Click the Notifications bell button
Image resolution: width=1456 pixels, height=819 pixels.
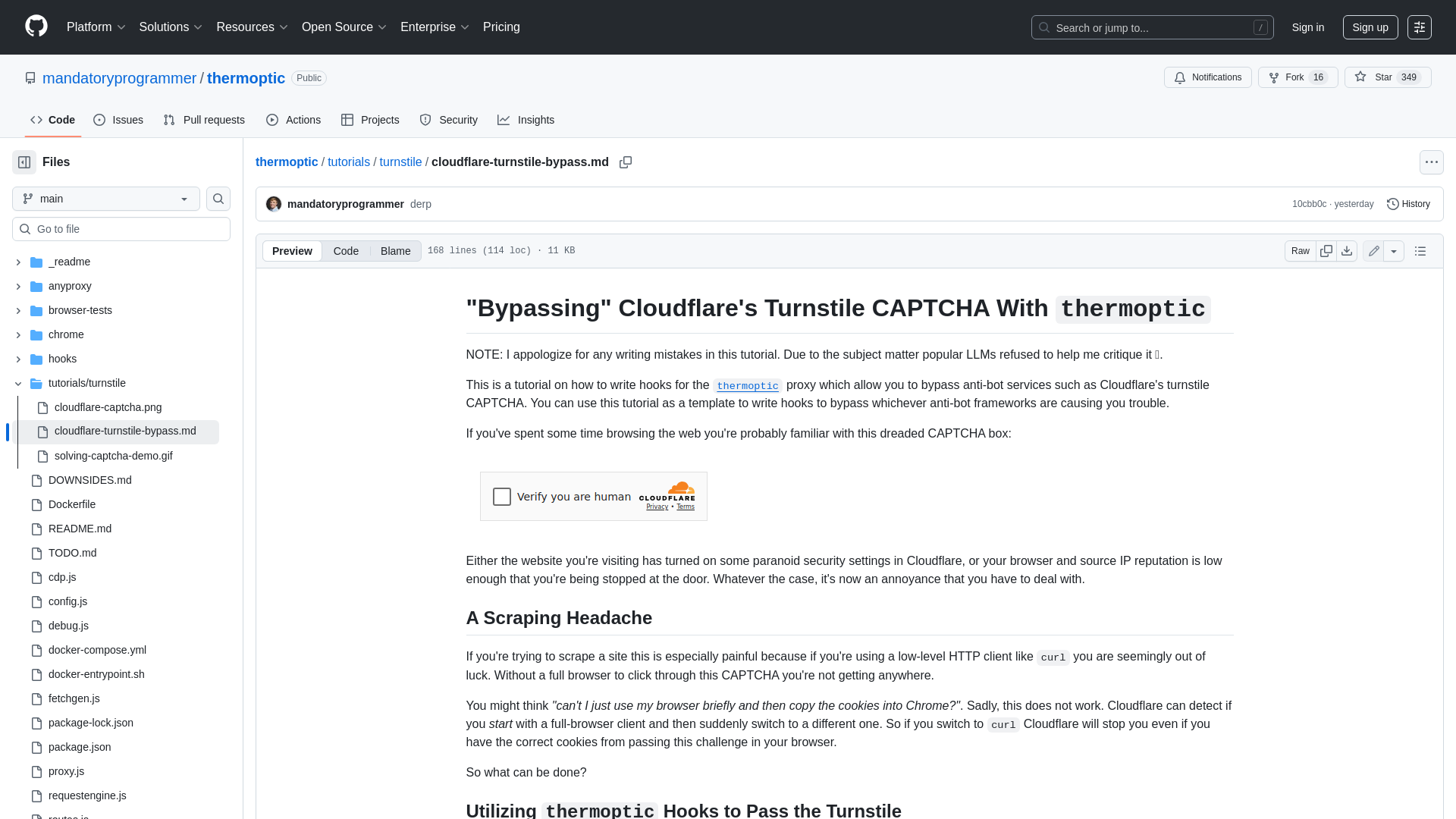(1207, 77)
